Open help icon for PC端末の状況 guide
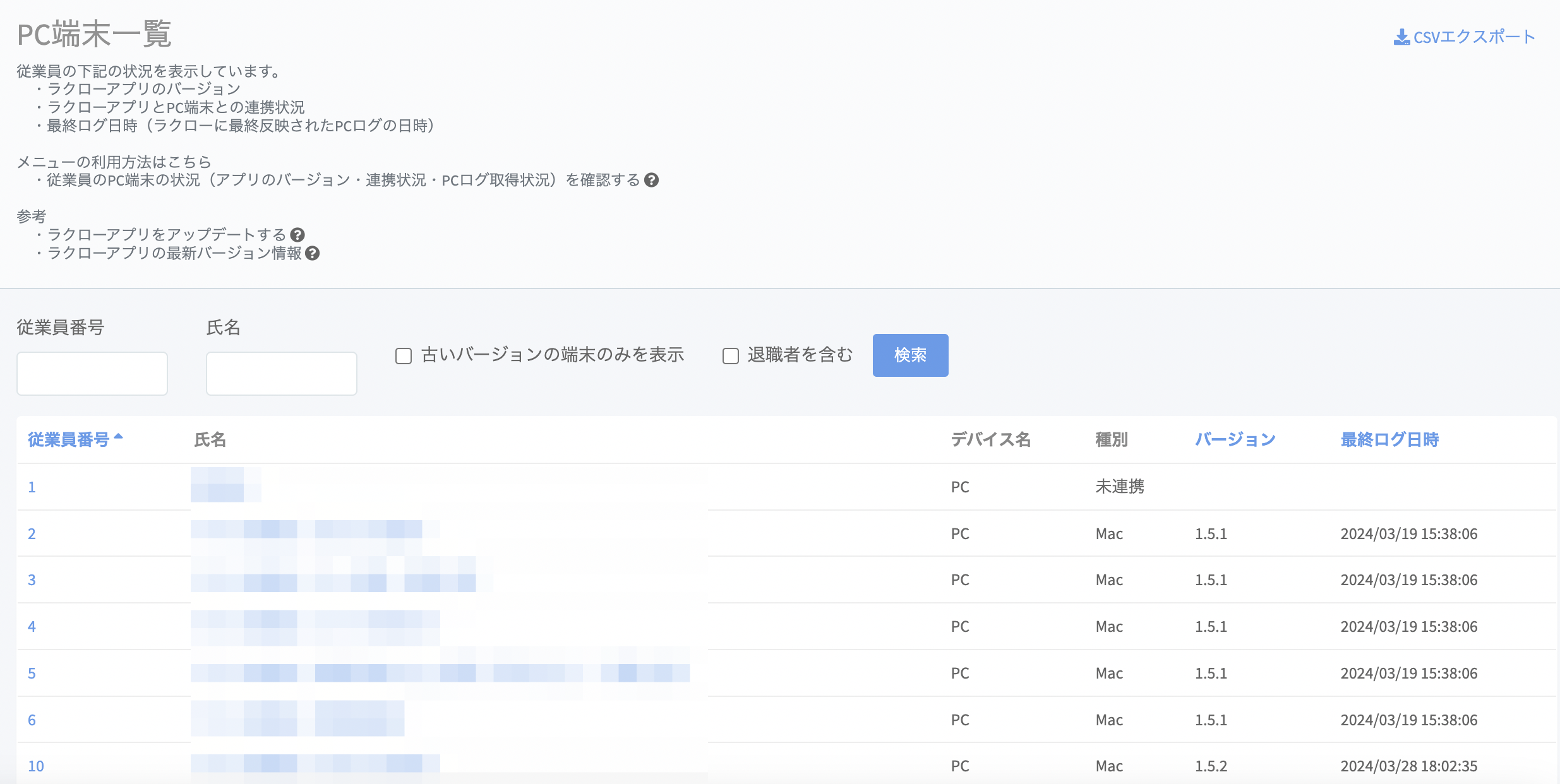Viewport: 1560px width, 784px height. click(x=651, y=181)
